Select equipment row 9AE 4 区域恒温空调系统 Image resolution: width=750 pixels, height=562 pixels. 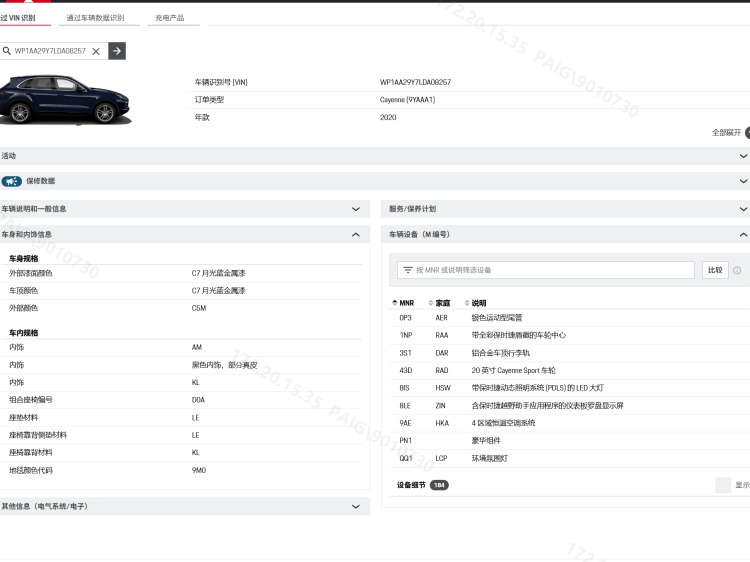point(569,423)
